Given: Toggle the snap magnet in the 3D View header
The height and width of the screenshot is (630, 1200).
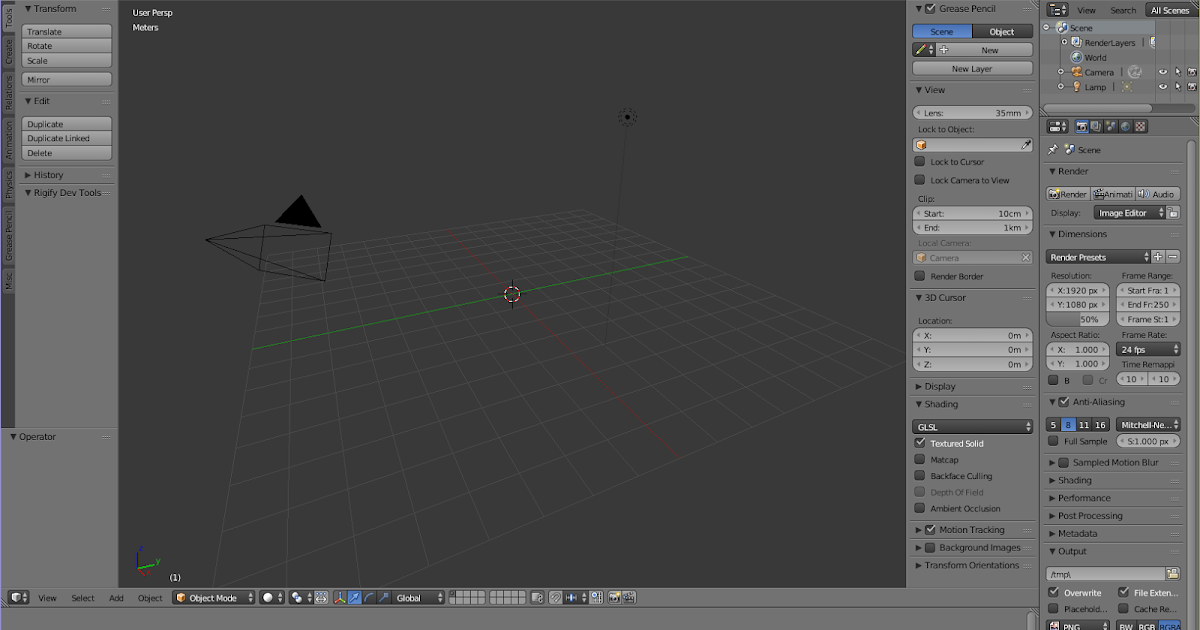Looking at the screenshot, I should click(x=556, y=597).
